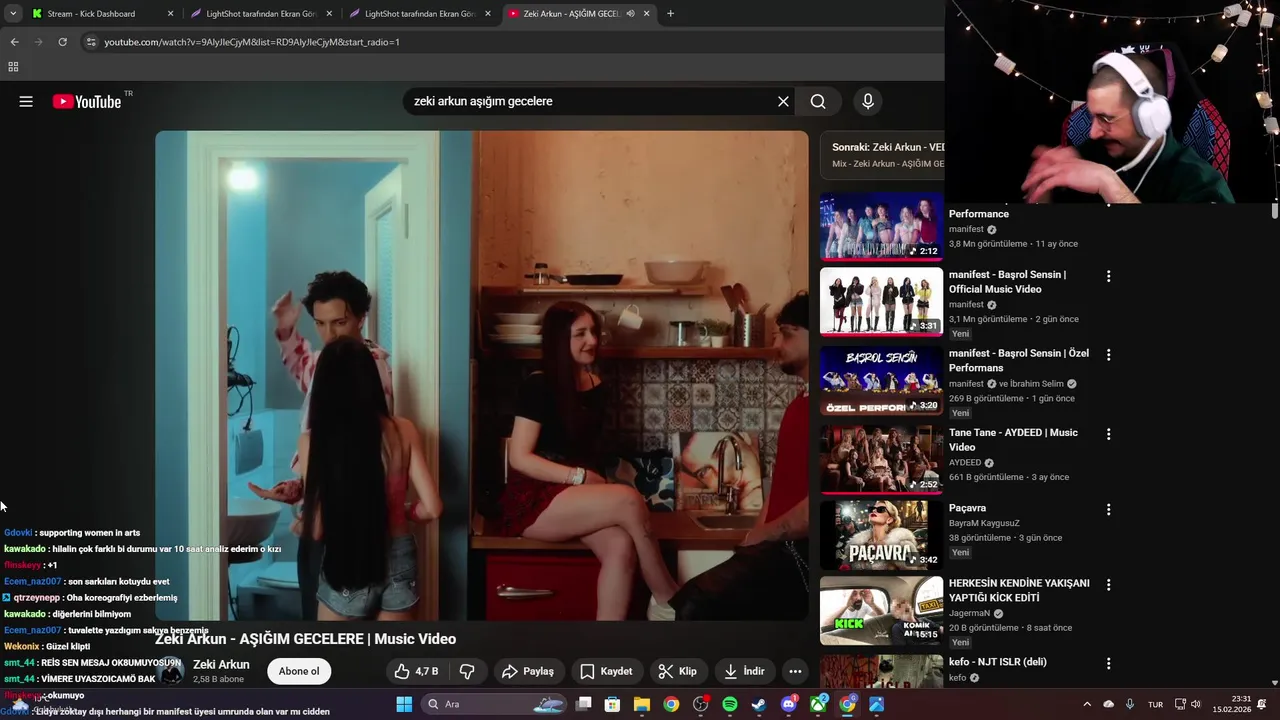The width and height of the screenshot is (1280, 720).
Task: Open the Tane Tane - AYDEED title link
Action: 1013,440
